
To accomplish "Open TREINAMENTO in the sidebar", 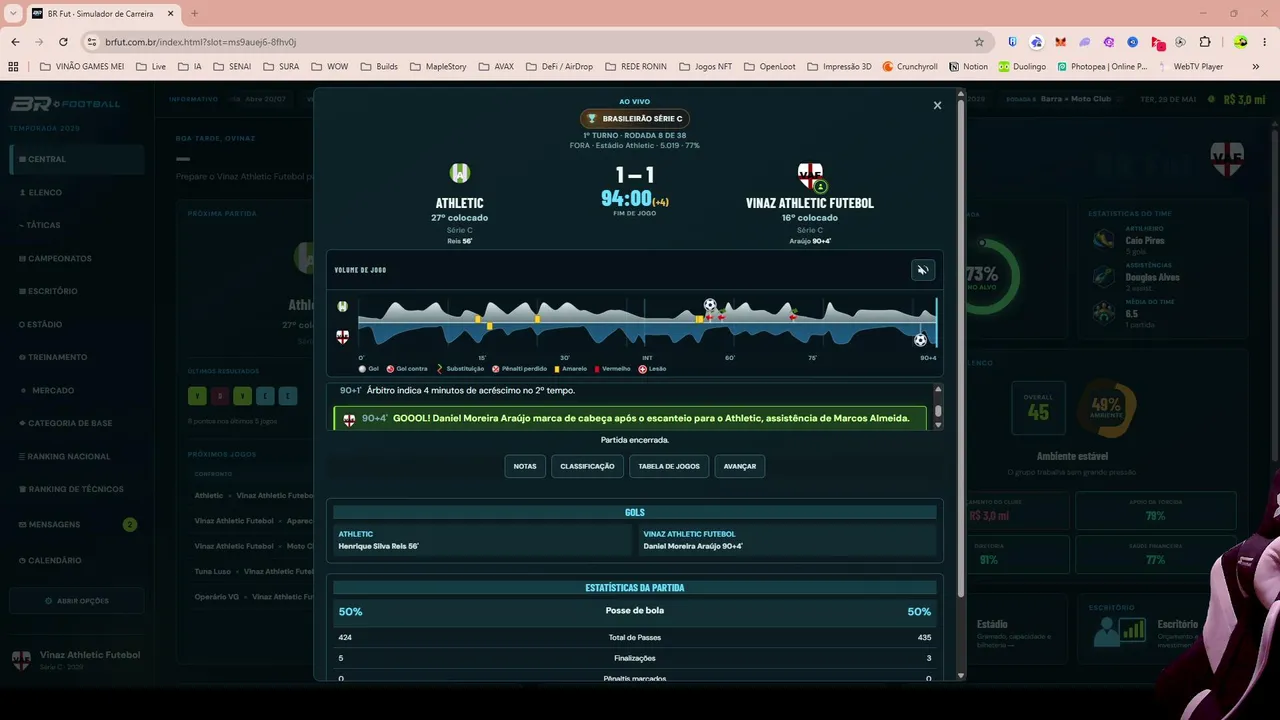I will point(77,357).
